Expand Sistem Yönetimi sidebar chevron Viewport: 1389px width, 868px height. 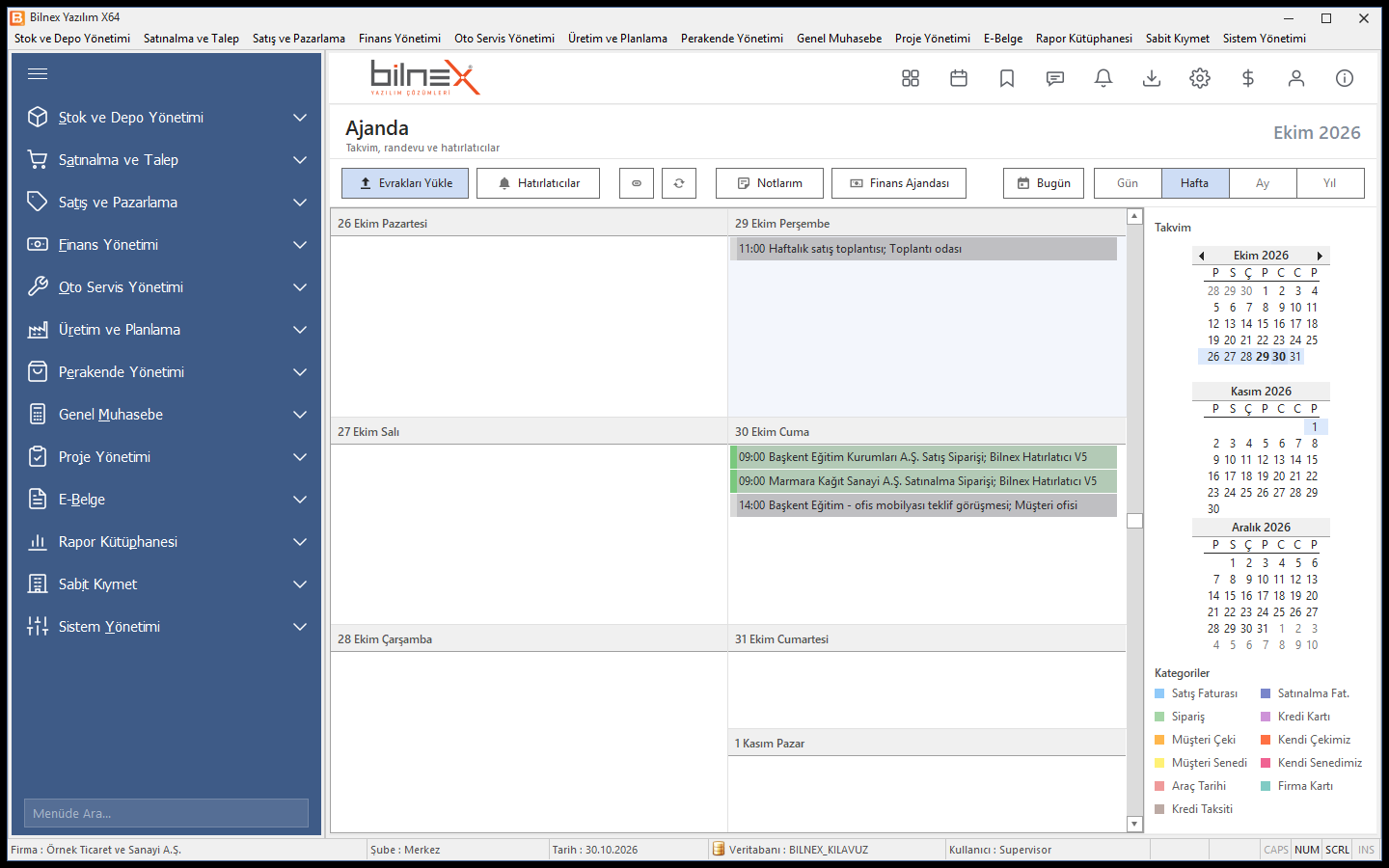click(300, 627)
